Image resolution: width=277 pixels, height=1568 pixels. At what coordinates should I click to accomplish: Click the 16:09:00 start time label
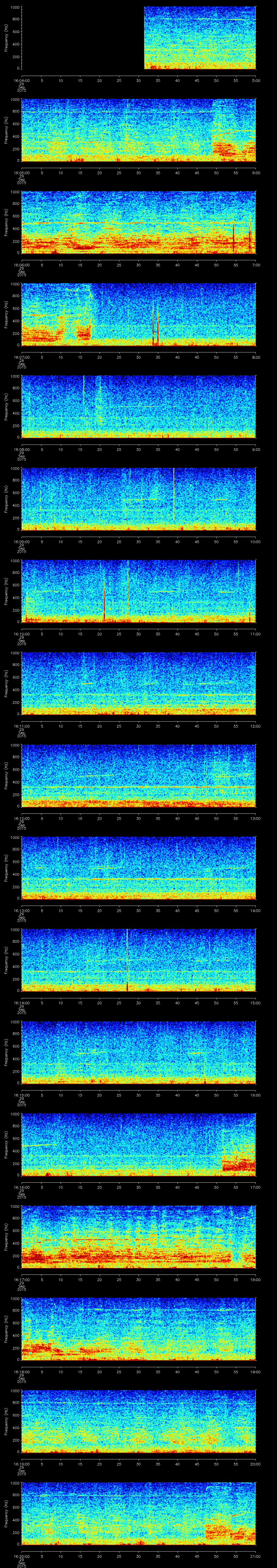pyautogui.click(x=21, y=542)
